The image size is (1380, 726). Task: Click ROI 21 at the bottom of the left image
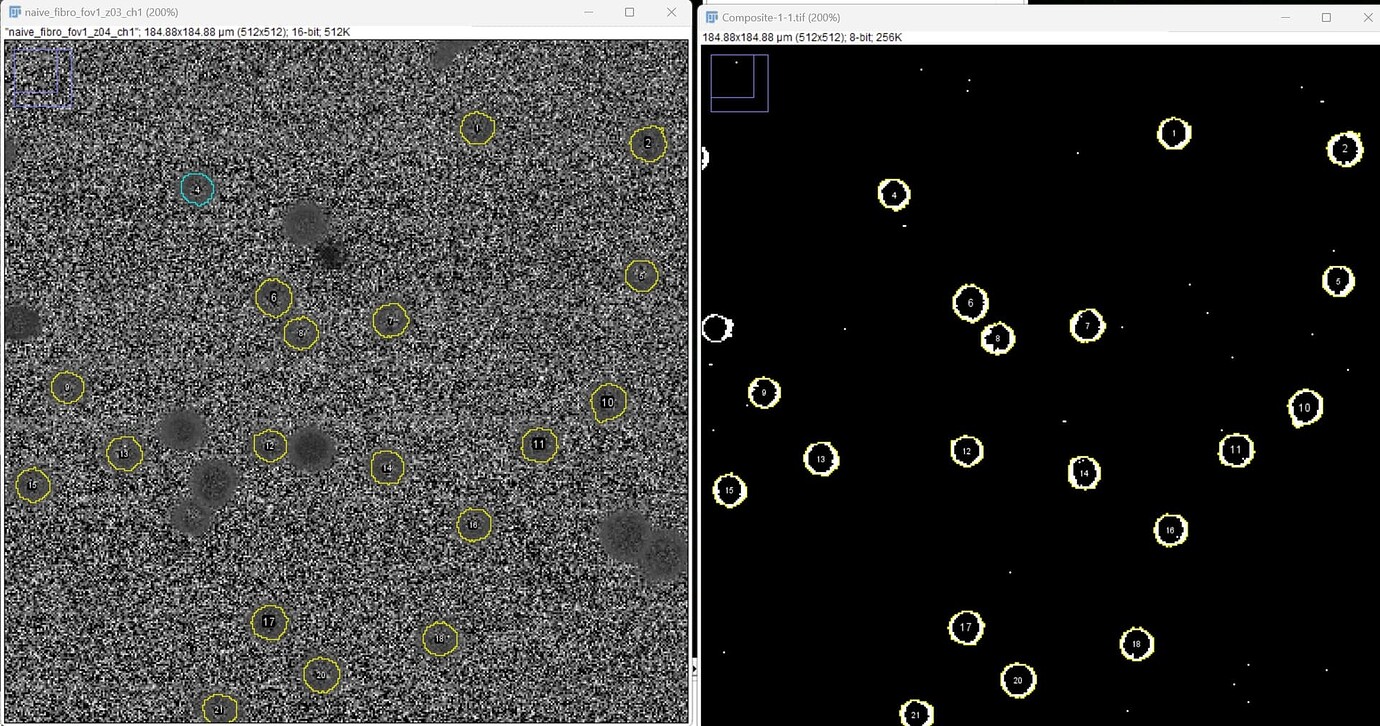click(x=220, y=709)
